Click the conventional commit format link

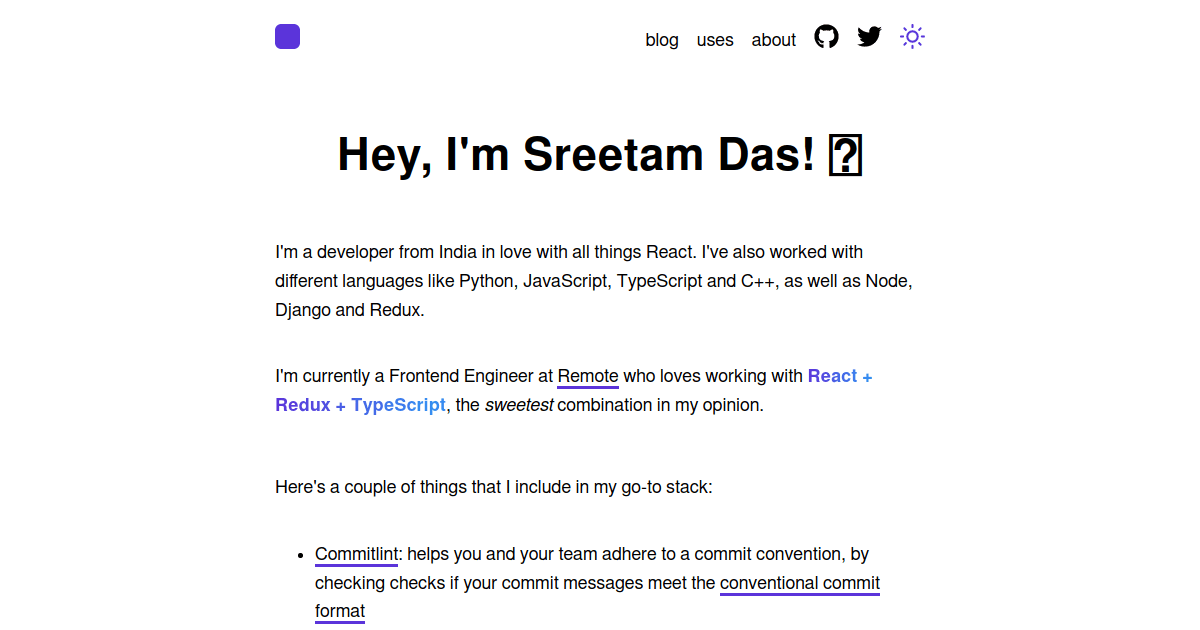pyautogui.click(x=800, y=583)
